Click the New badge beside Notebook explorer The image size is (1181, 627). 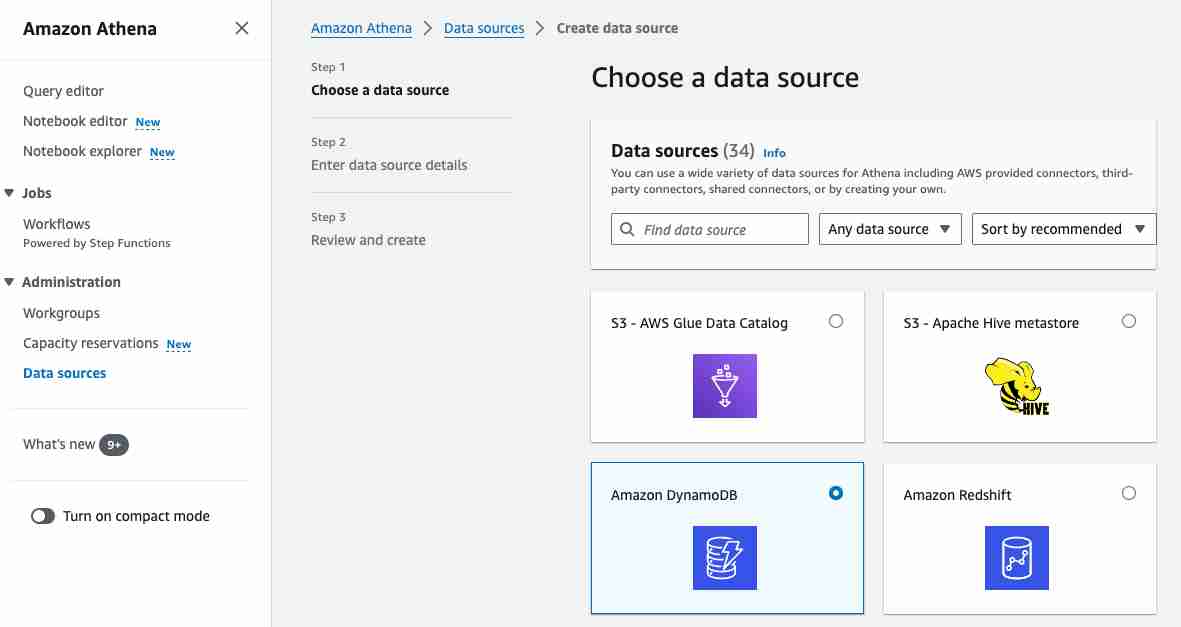[x=162, y=152]
